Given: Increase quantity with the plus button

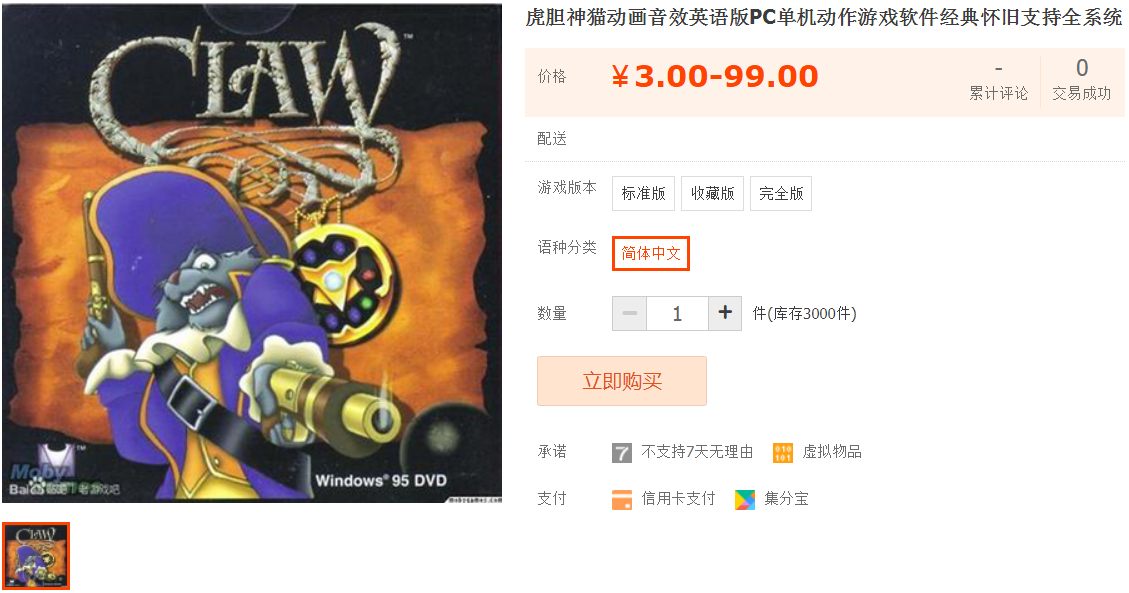Looking at the screenshot, I should click(x=725, y=313).
